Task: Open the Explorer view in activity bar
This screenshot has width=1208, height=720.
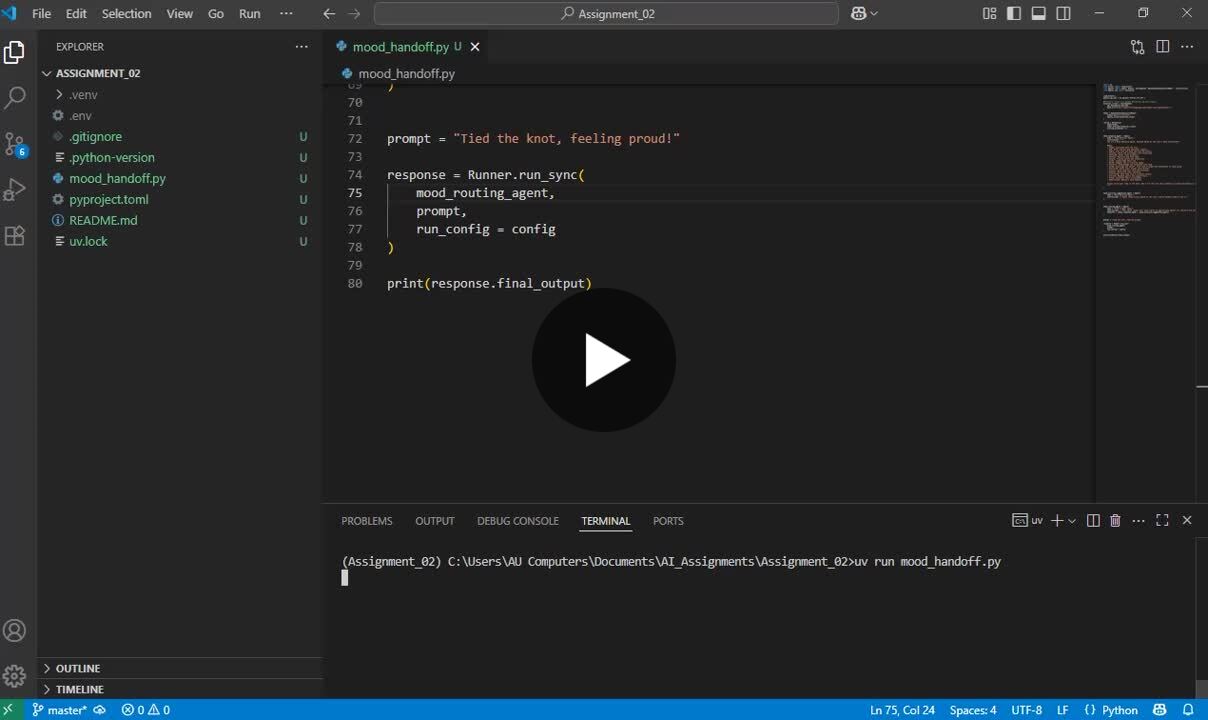Action: point(15,52)
